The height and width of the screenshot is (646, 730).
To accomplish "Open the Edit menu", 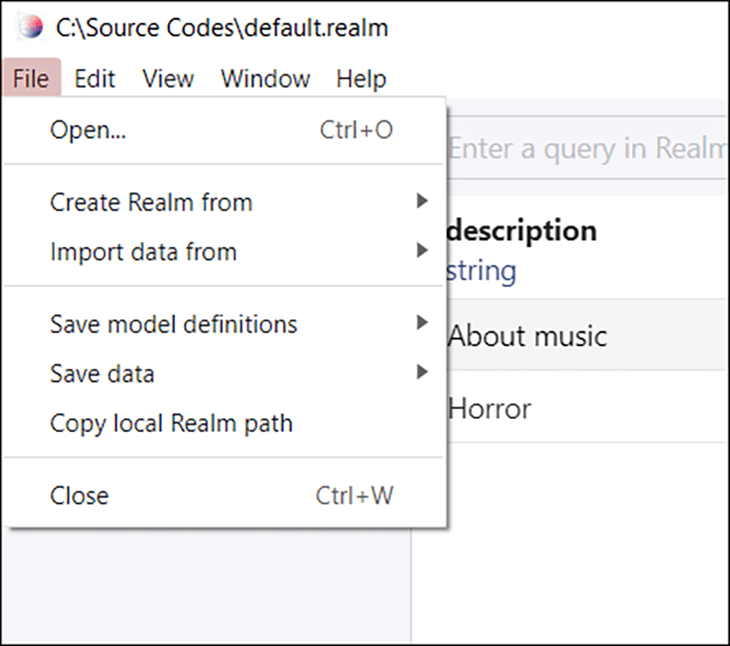I will coord(95,79).
